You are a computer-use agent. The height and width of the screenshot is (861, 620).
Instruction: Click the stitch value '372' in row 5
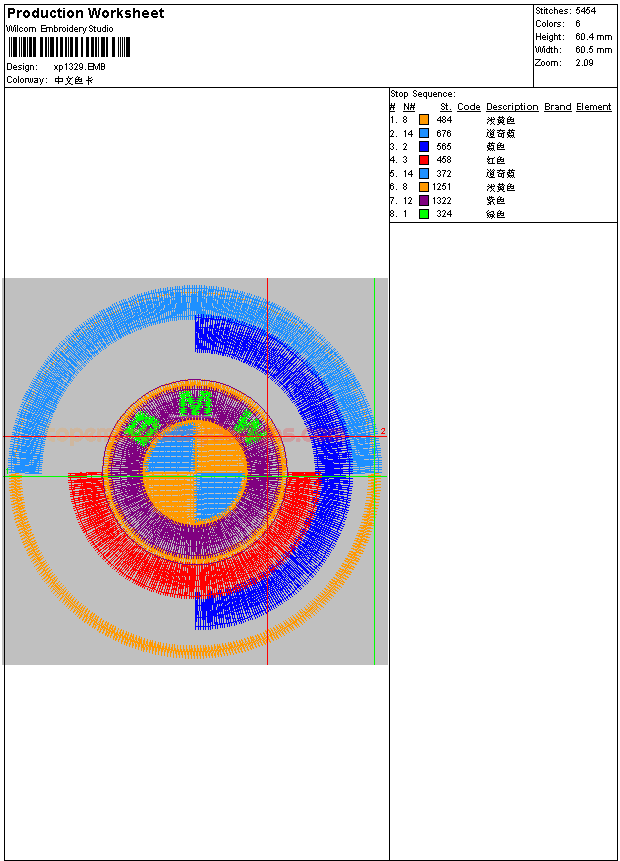[444, 174]
